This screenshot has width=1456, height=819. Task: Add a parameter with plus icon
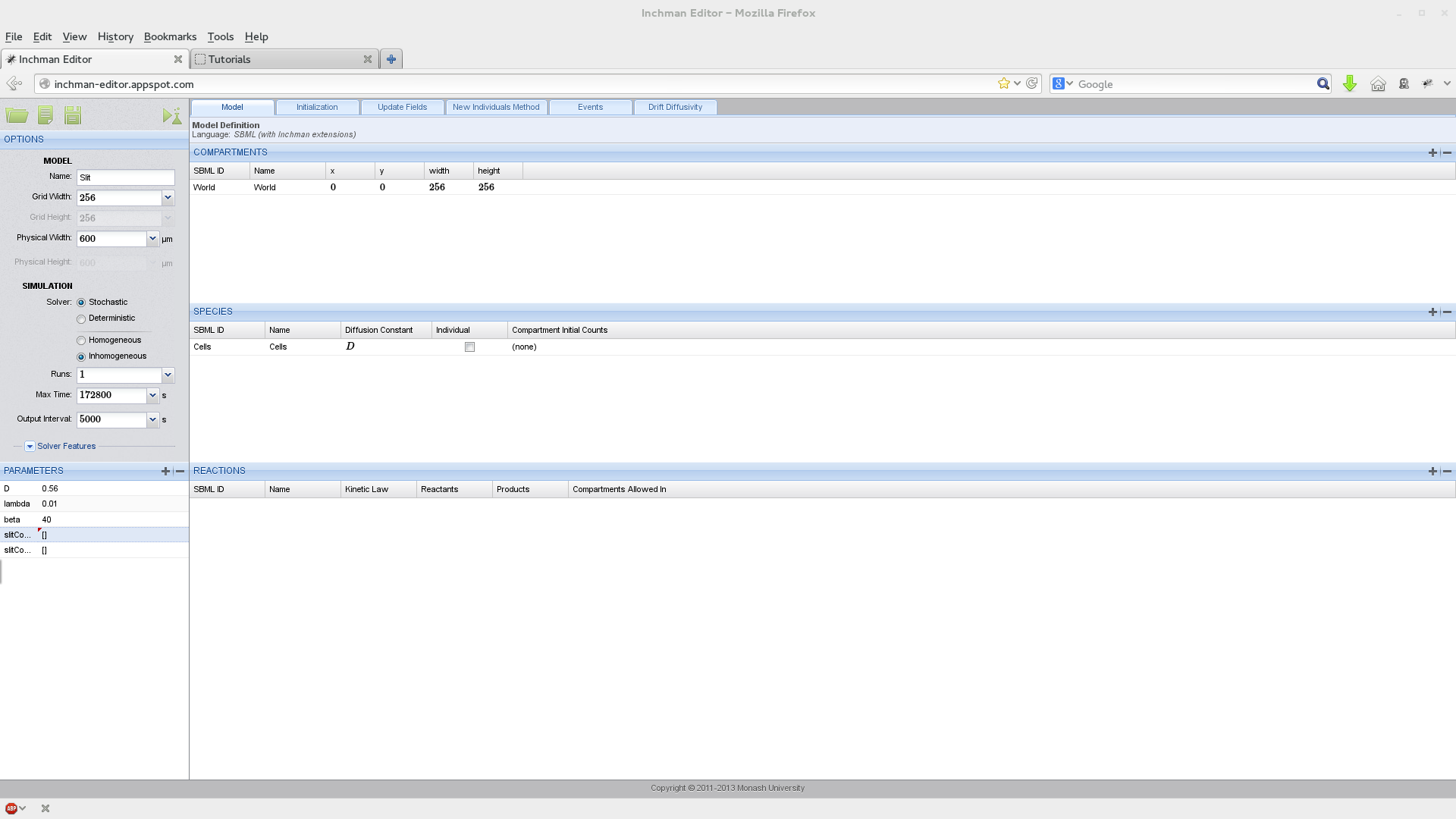pyautogui.click(x=165, y=471)
